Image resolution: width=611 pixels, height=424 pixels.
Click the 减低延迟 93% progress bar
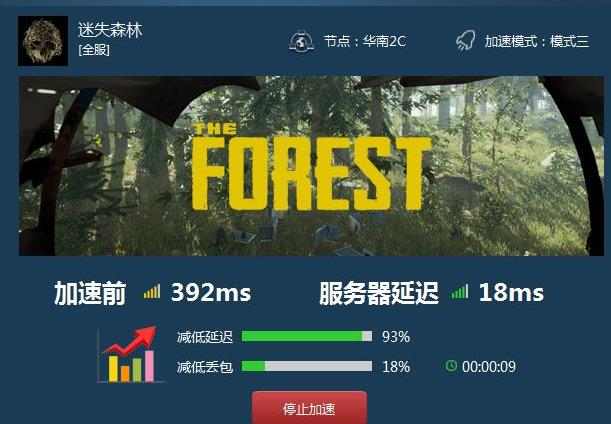click(307, 336)
